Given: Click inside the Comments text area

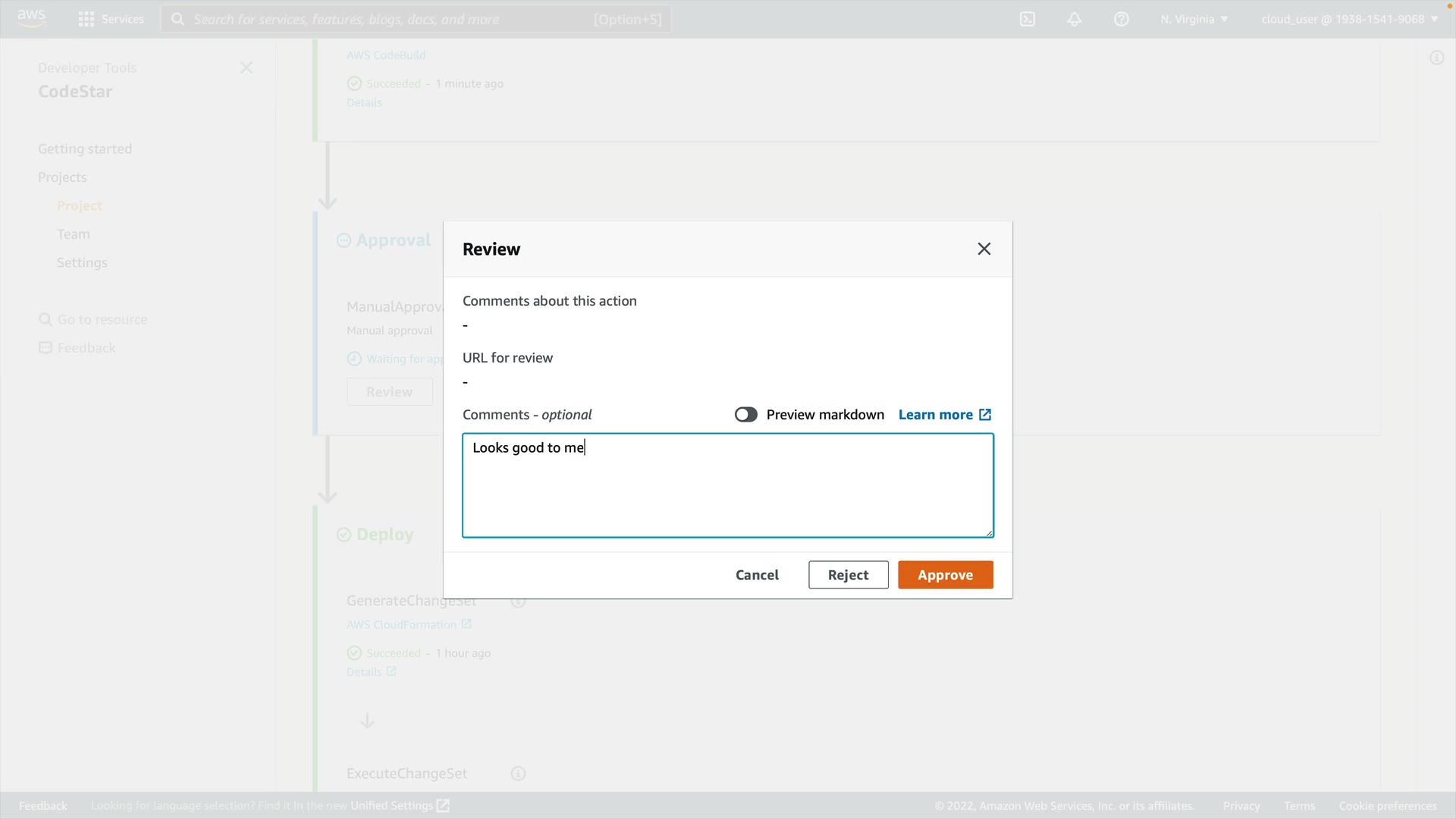Looking at the screenshot, I should pos(728,485).
